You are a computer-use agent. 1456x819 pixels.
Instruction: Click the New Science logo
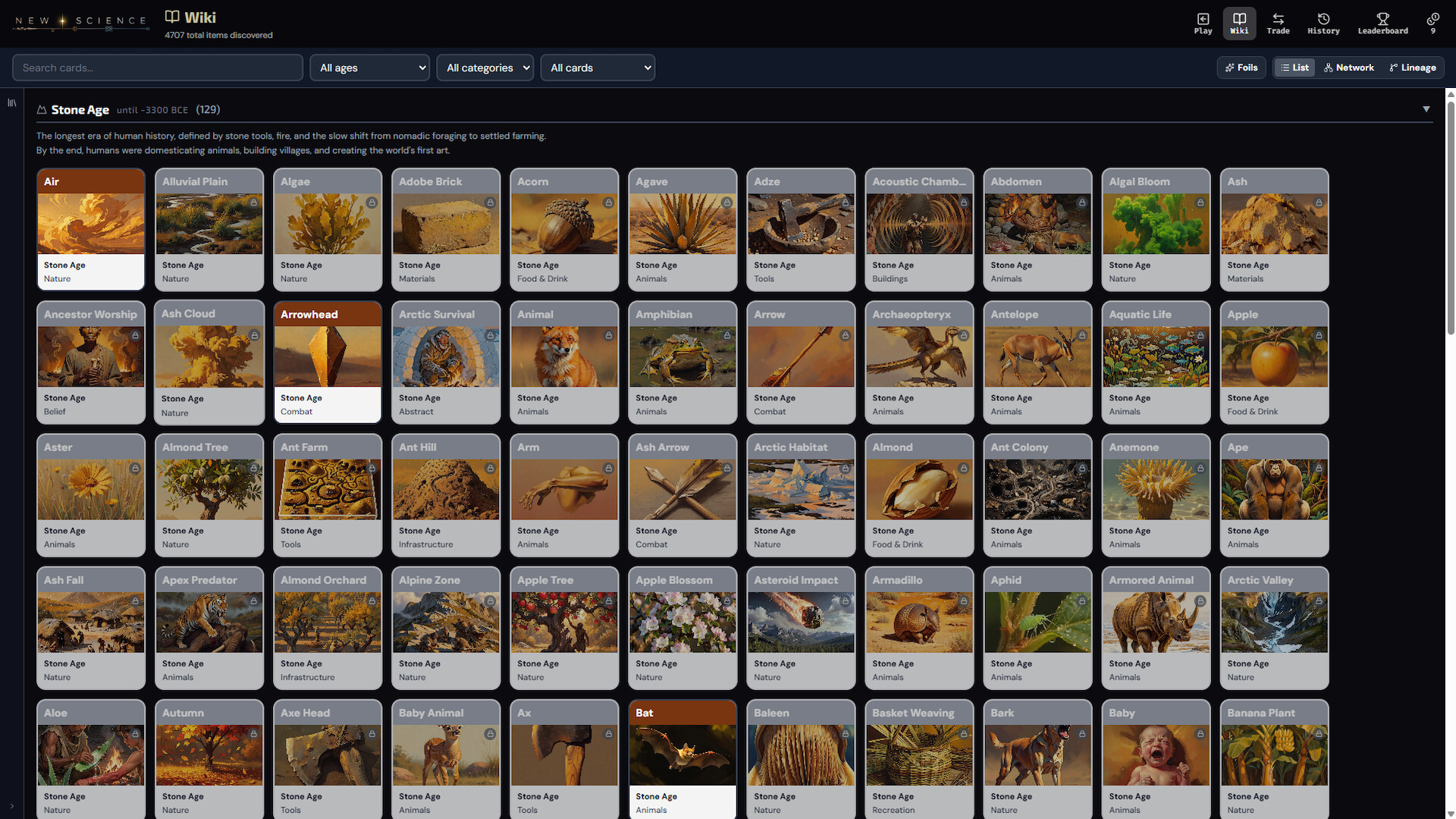tap(80, 22)
